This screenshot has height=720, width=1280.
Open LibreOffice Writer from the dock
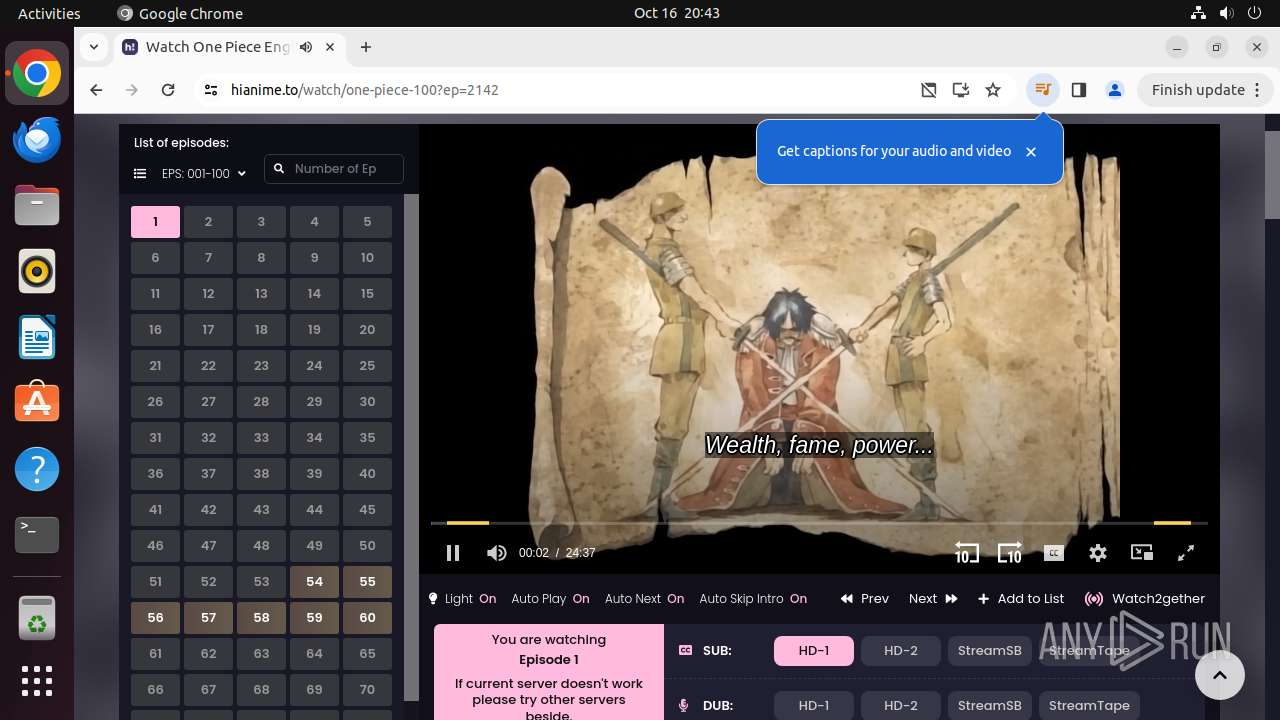[x=37, y=337]
